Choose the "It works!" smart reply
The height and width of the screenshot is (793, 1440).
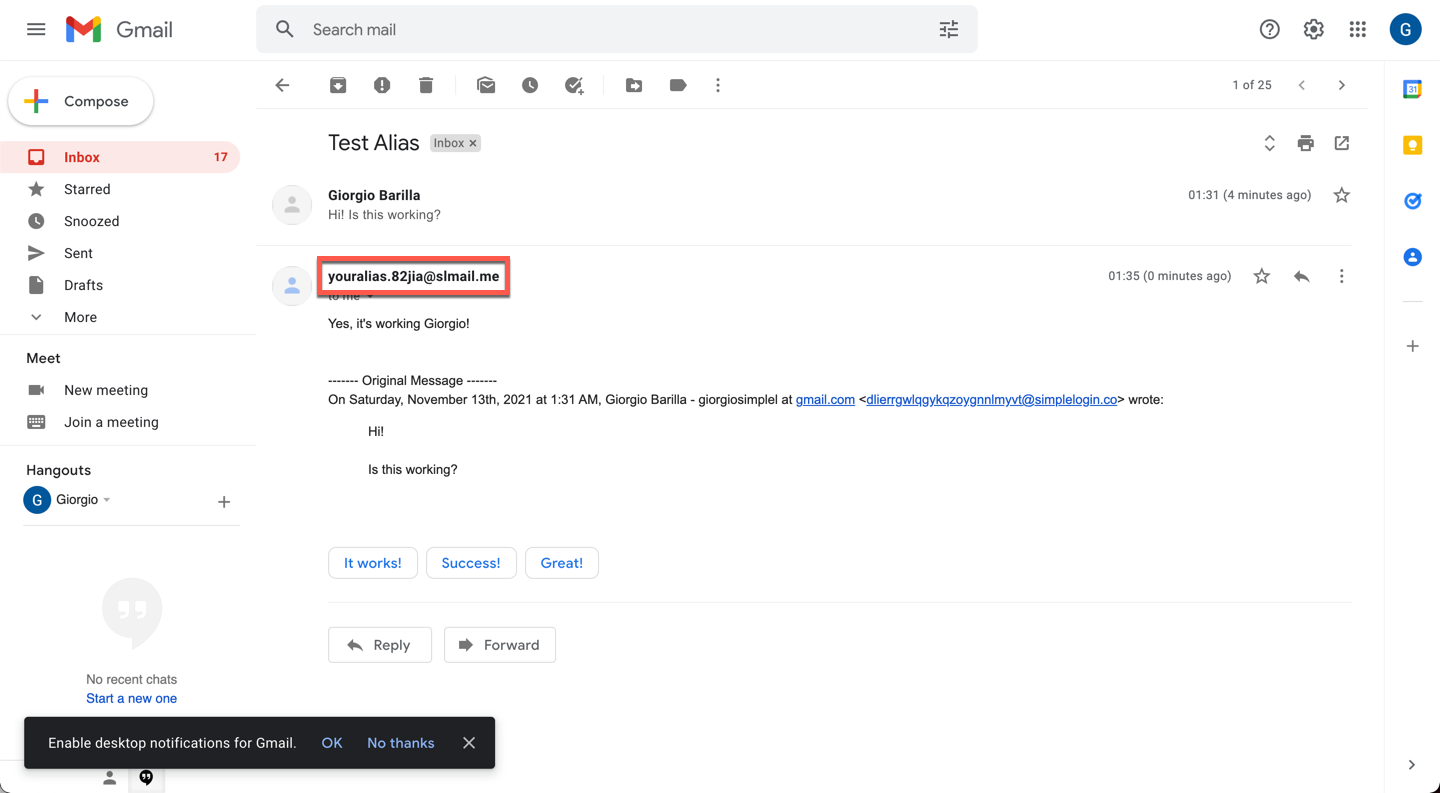pos(372,563)
